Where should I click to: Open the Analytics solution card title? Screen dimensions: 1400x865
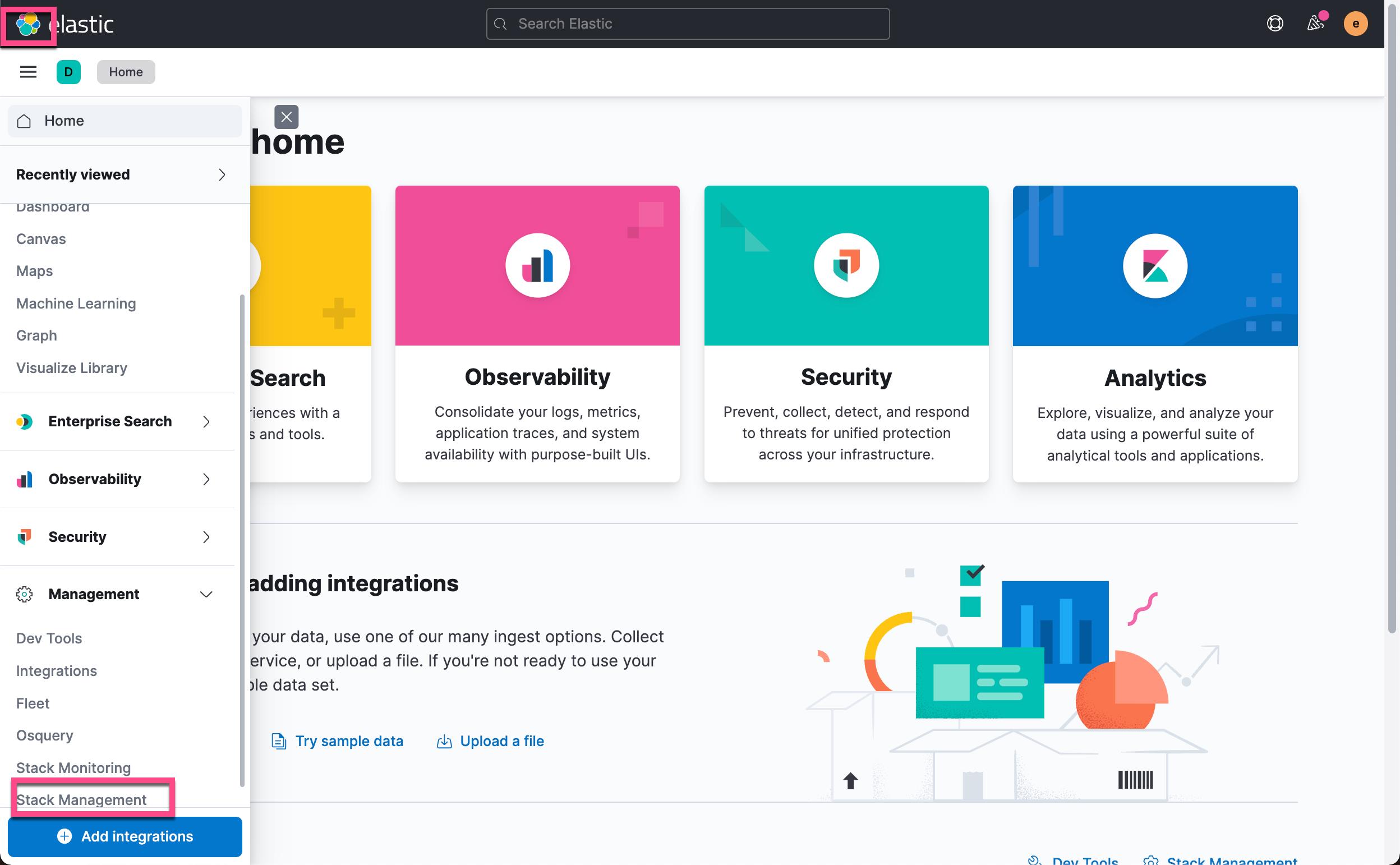coord(1155,378)
